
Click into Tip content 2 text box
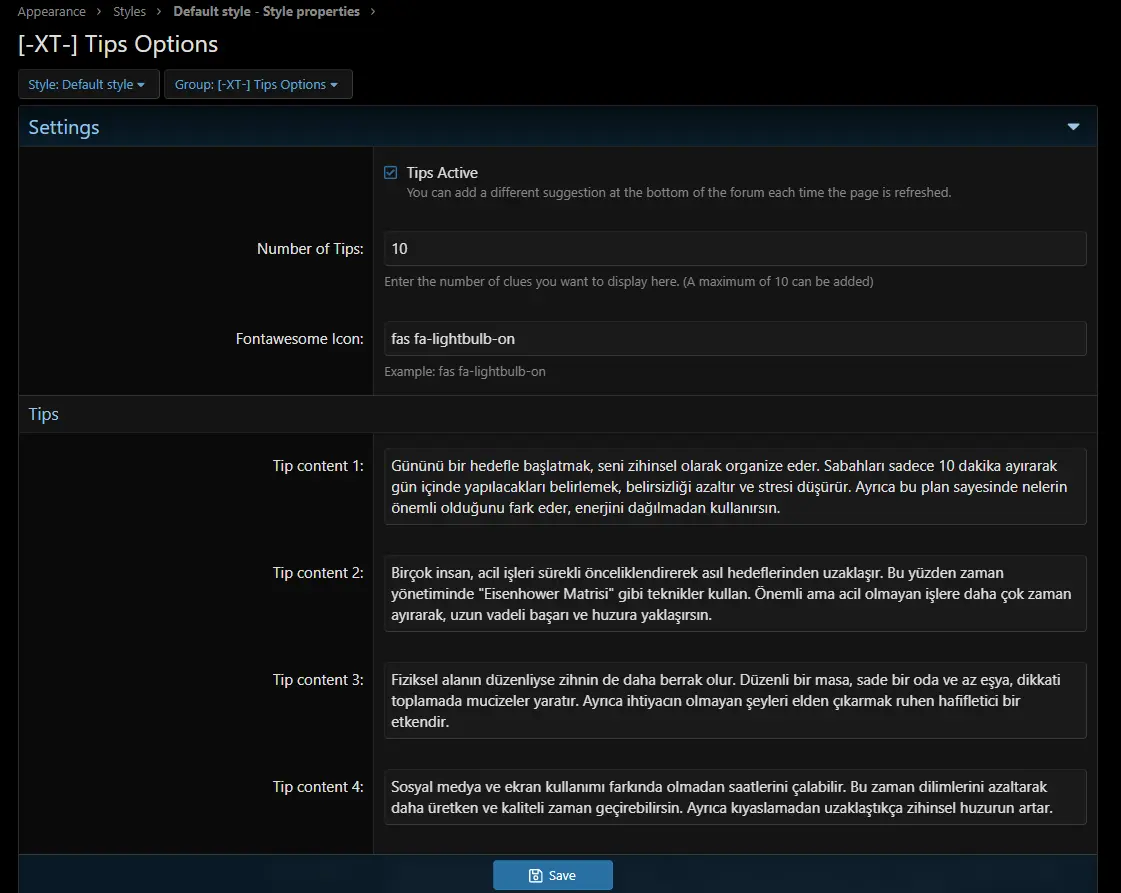[x=734, y=594]
